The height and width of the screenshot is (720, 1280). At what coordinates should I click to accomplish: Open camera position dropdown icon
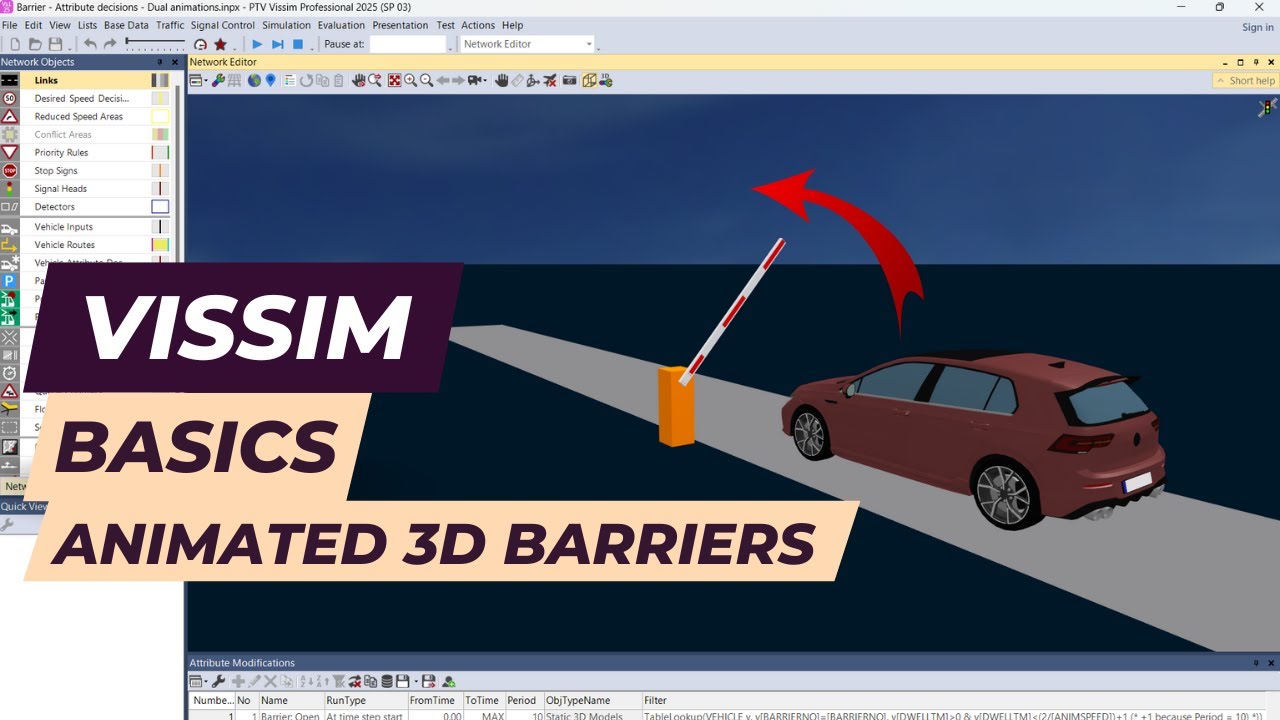pos(476,81)
